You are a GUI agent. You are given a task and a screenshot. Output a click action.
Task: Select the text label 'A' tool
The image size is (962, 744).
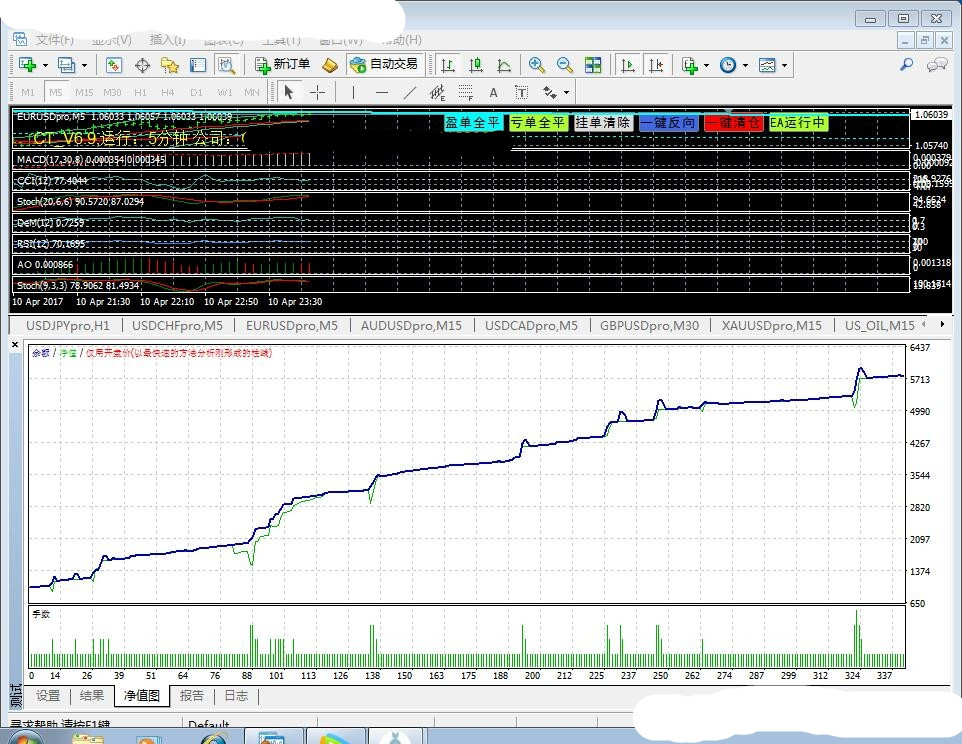click(x=493, y=92)
